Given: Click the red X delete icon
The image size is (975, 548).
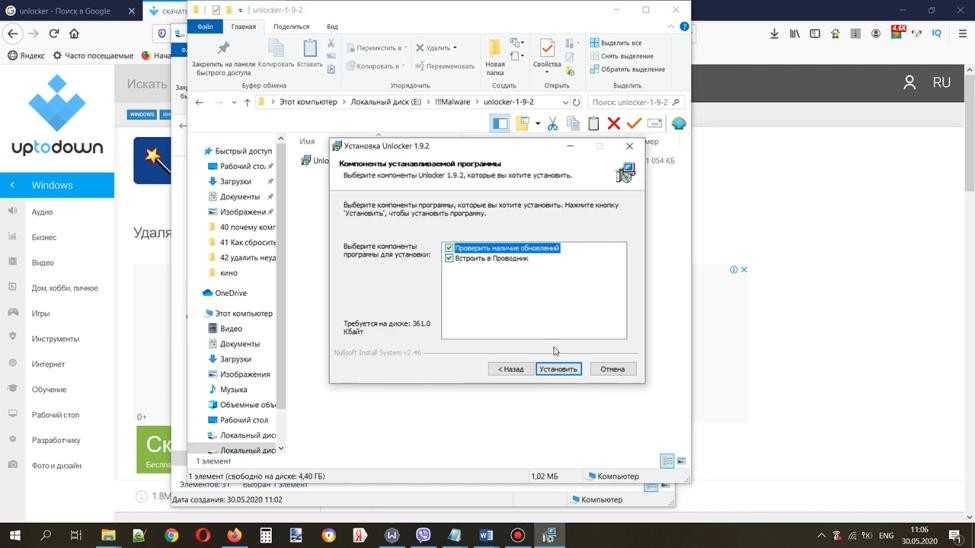Looking at the screenshot, I should pos(613,123).
